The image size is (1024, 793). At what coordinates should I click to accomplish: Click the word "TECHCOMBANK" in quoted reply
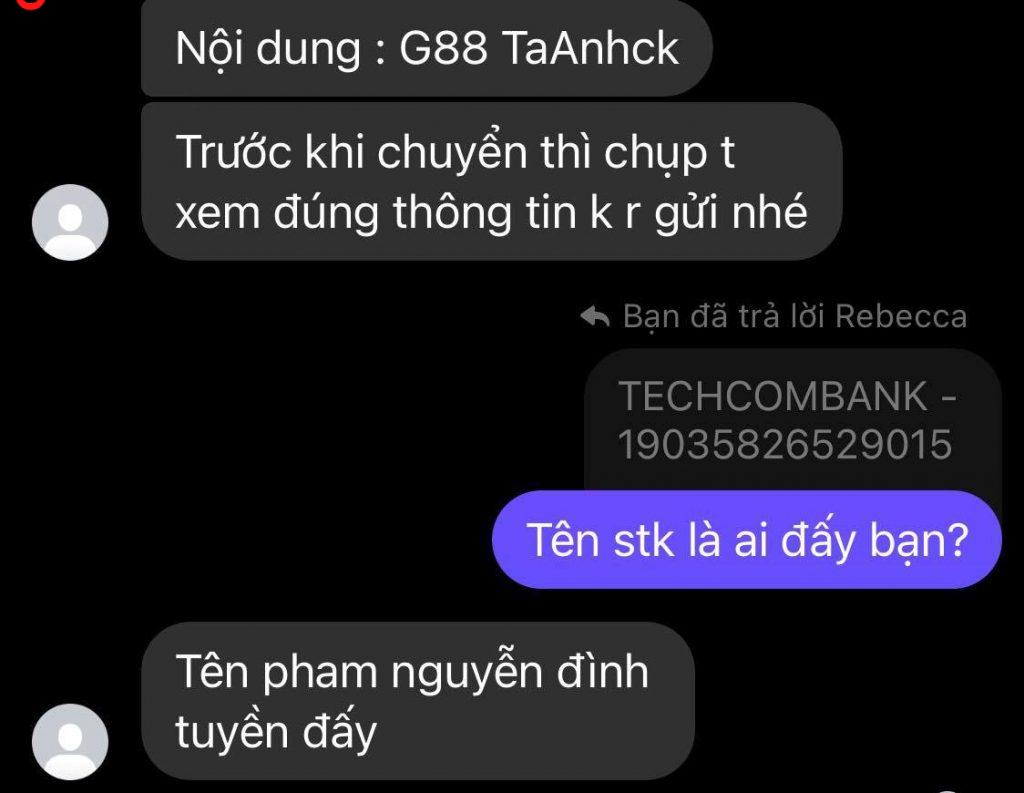[x=773, y=396]
